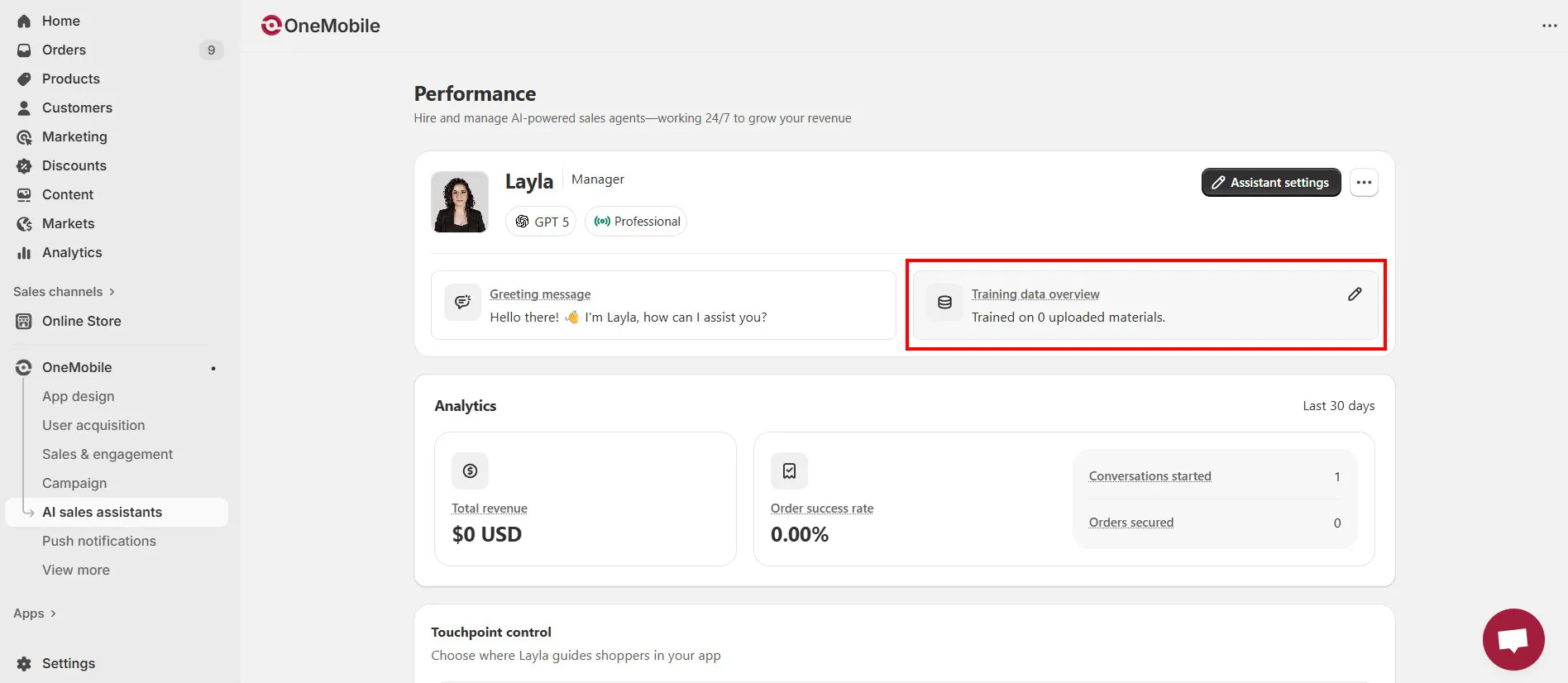Click the OpenAI icon in GPT 5 badge
1568x683 pixels.
coord(522,222)
